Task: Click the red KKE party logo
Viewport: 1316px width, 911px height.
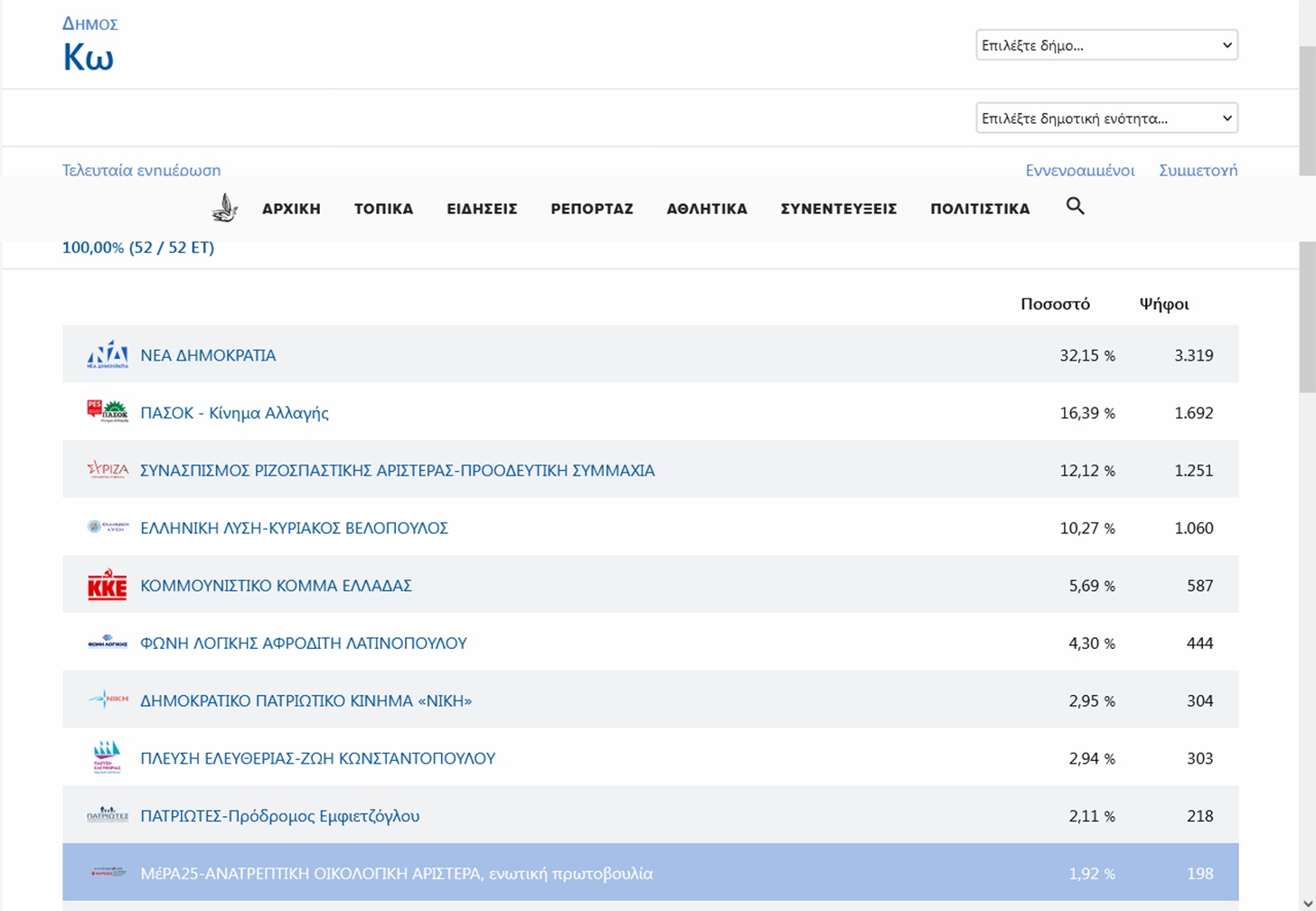Action: [x=108, y=586]
